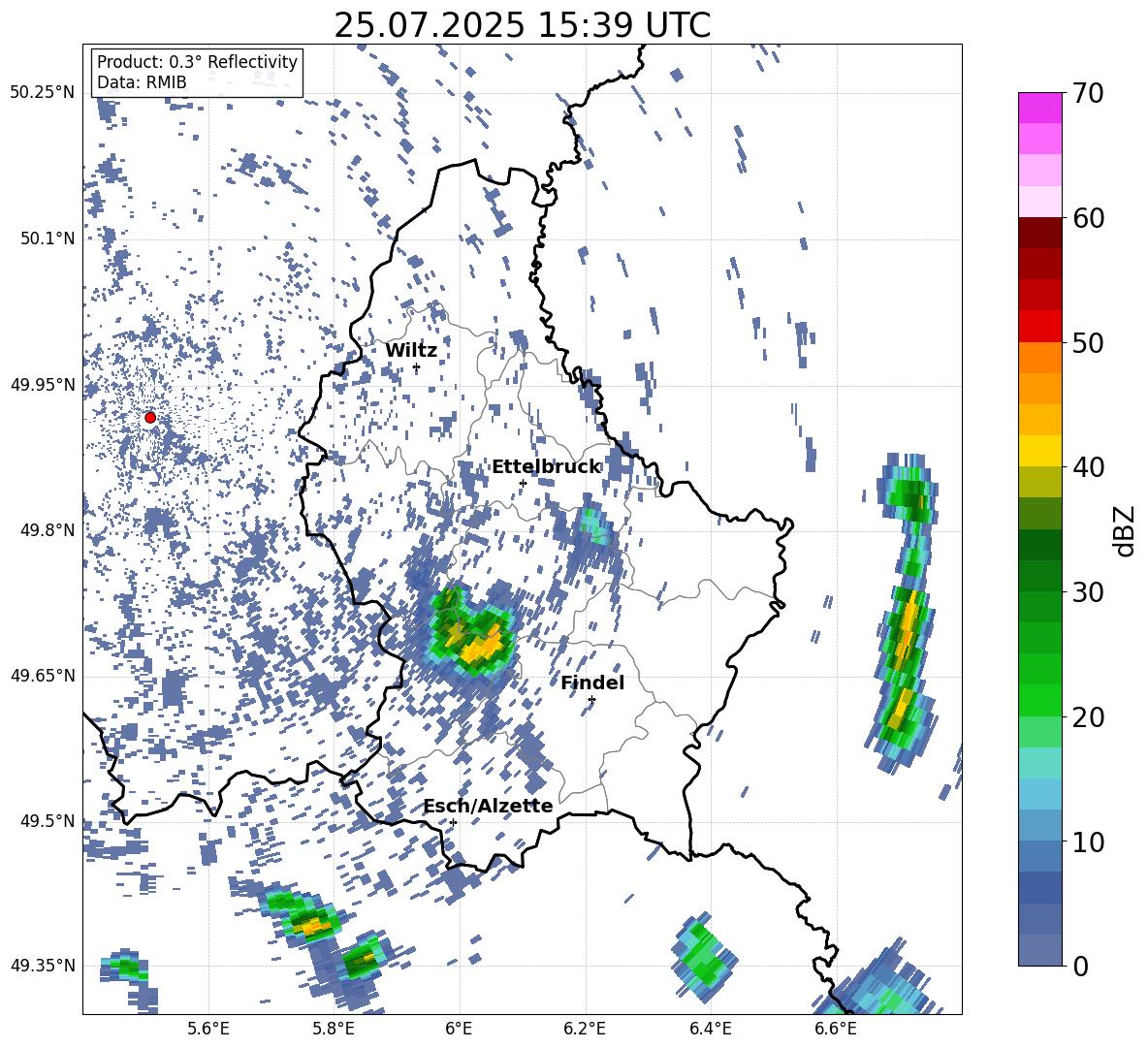This screenshot has height=1048, width=1148.
Task: Click the 'Data: RMIB' text
Action: click(142, 82)
